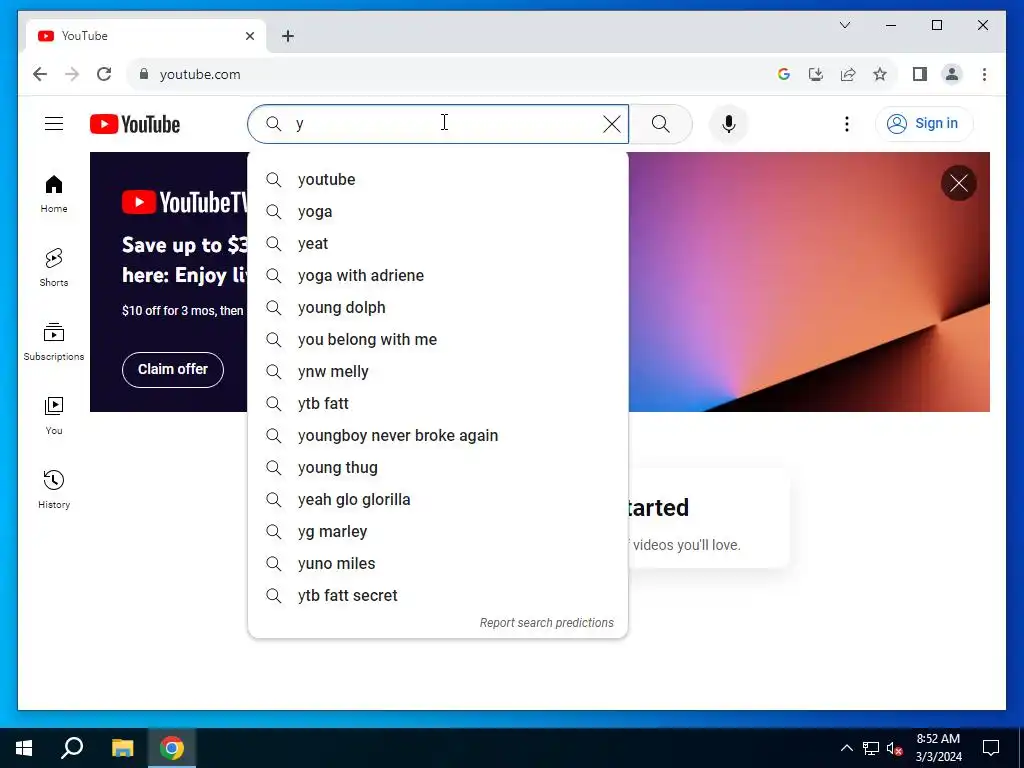Open Windows taskbar search
Screen dimensions: 1024x768
(72, 748)
